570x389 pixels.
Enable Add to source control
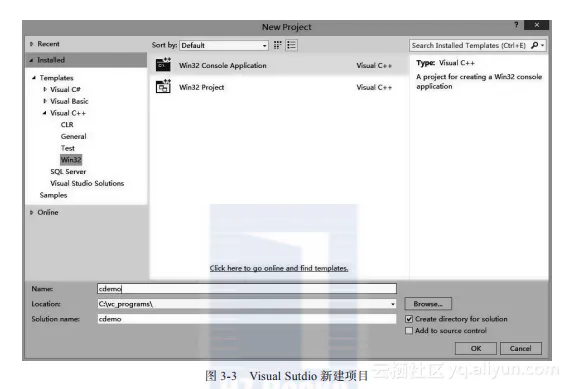coord(409,331)
